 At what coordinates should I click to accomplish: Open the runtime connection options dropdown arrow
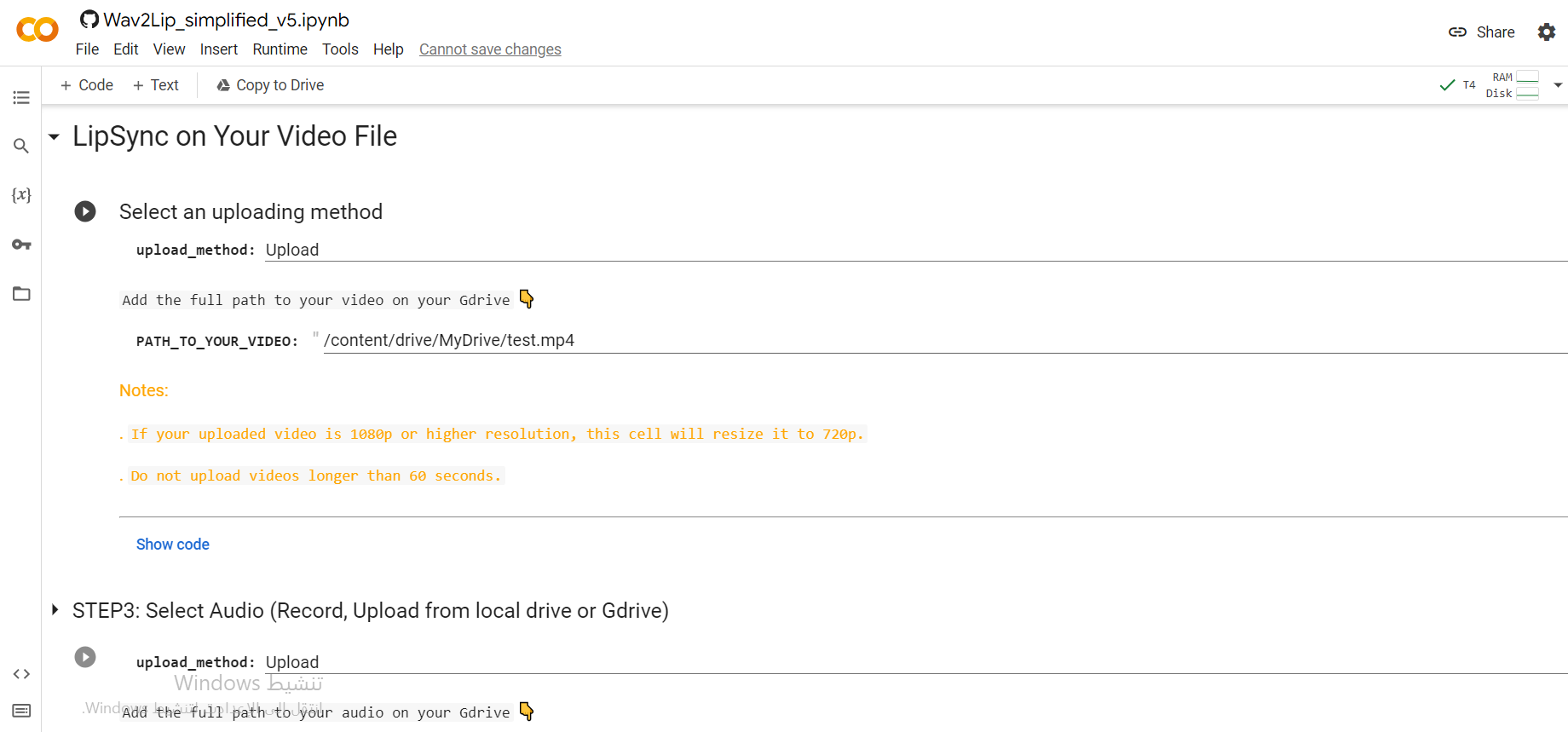click(1558, 85)
